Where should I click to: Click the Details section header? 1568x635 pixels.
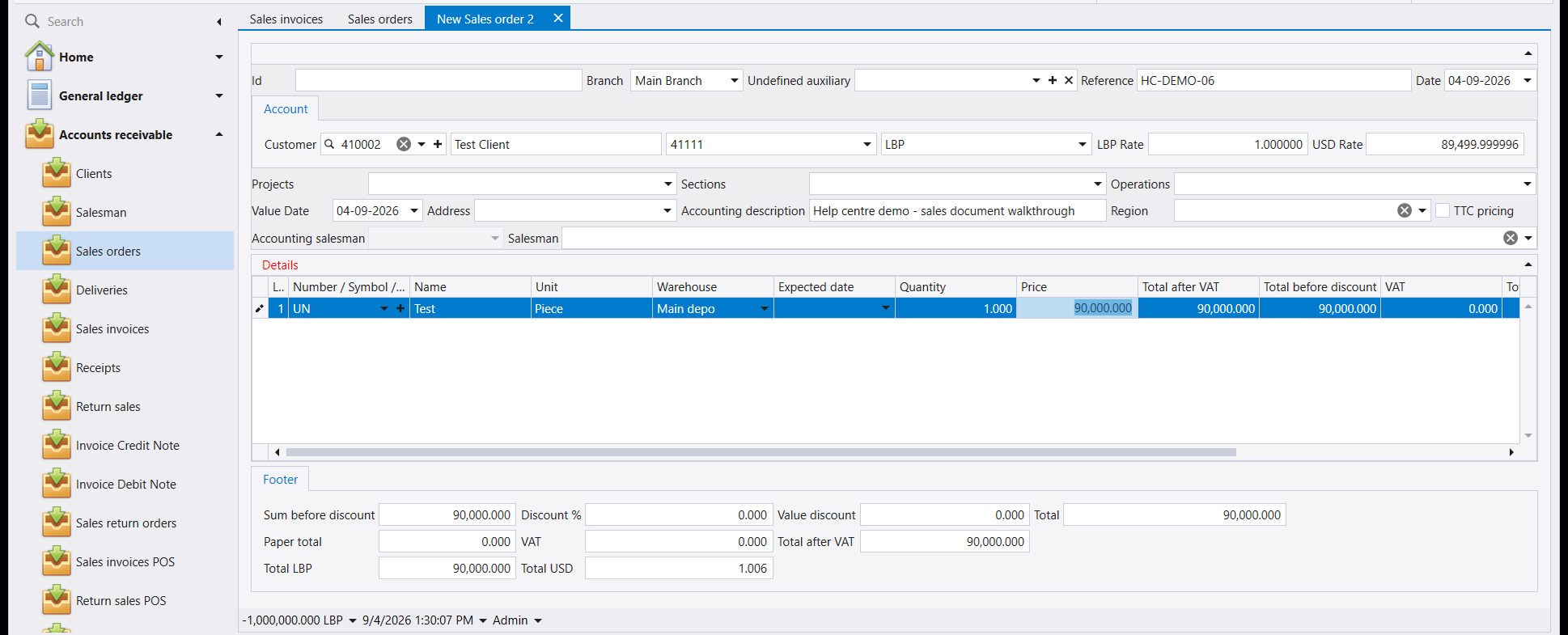[x=280, y=265]
